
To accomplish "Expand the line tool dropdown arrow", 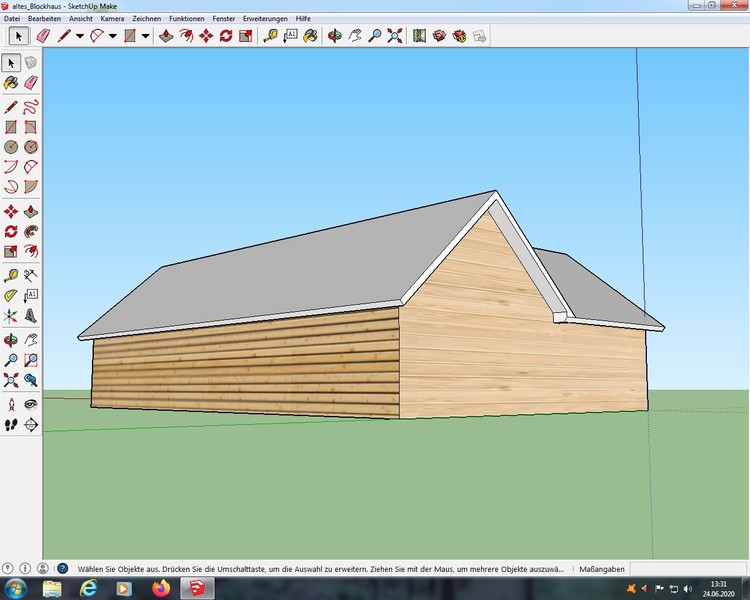I will 79,36.
